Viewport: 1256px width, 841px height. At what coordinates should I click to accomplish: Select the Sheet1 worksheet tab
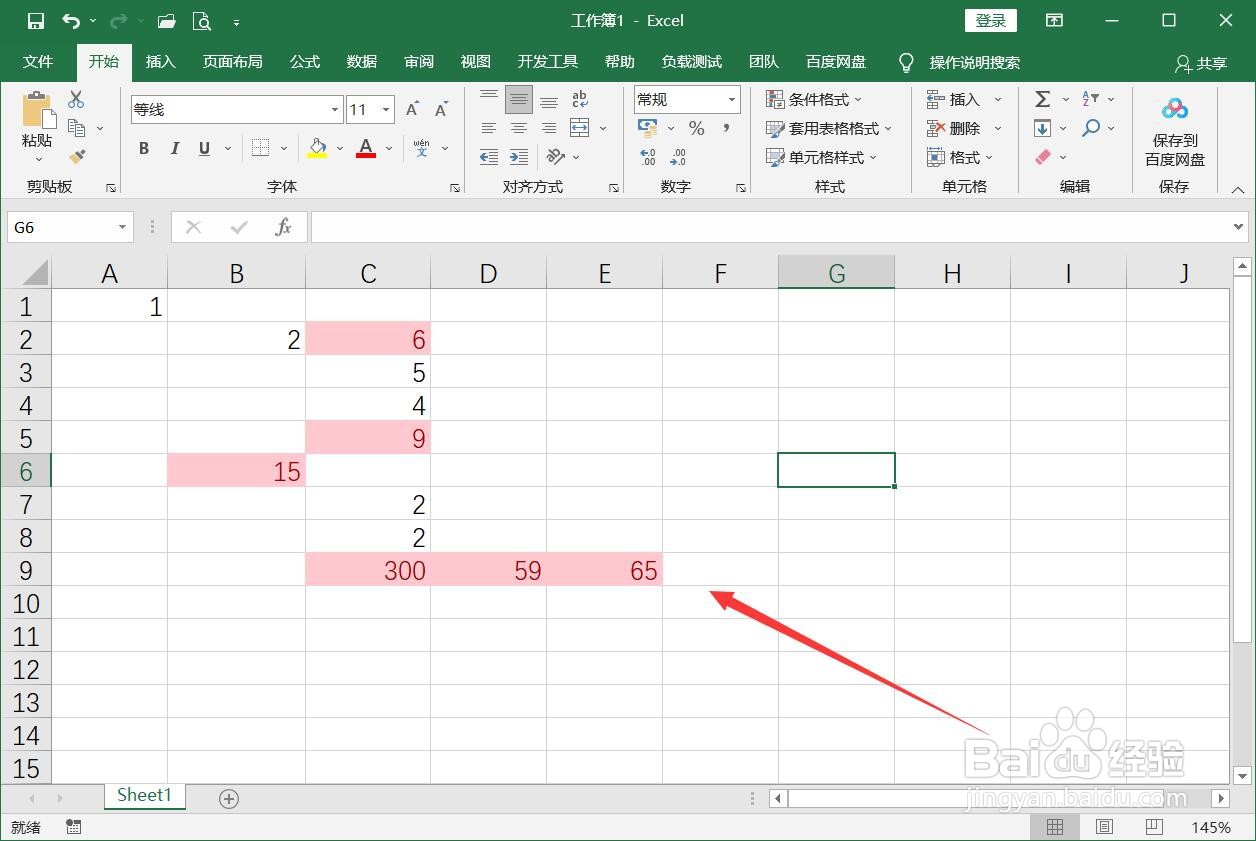click(x=145, y=796)
